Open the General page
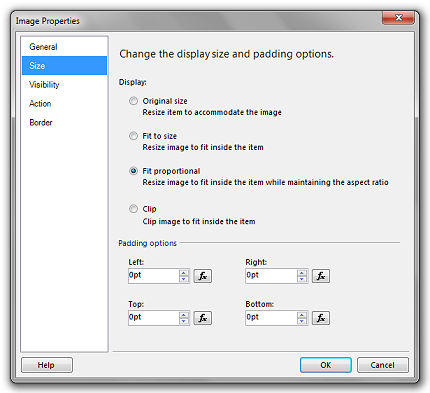The image size is (430, 393). pyautogui.click(x=64, y=47)
